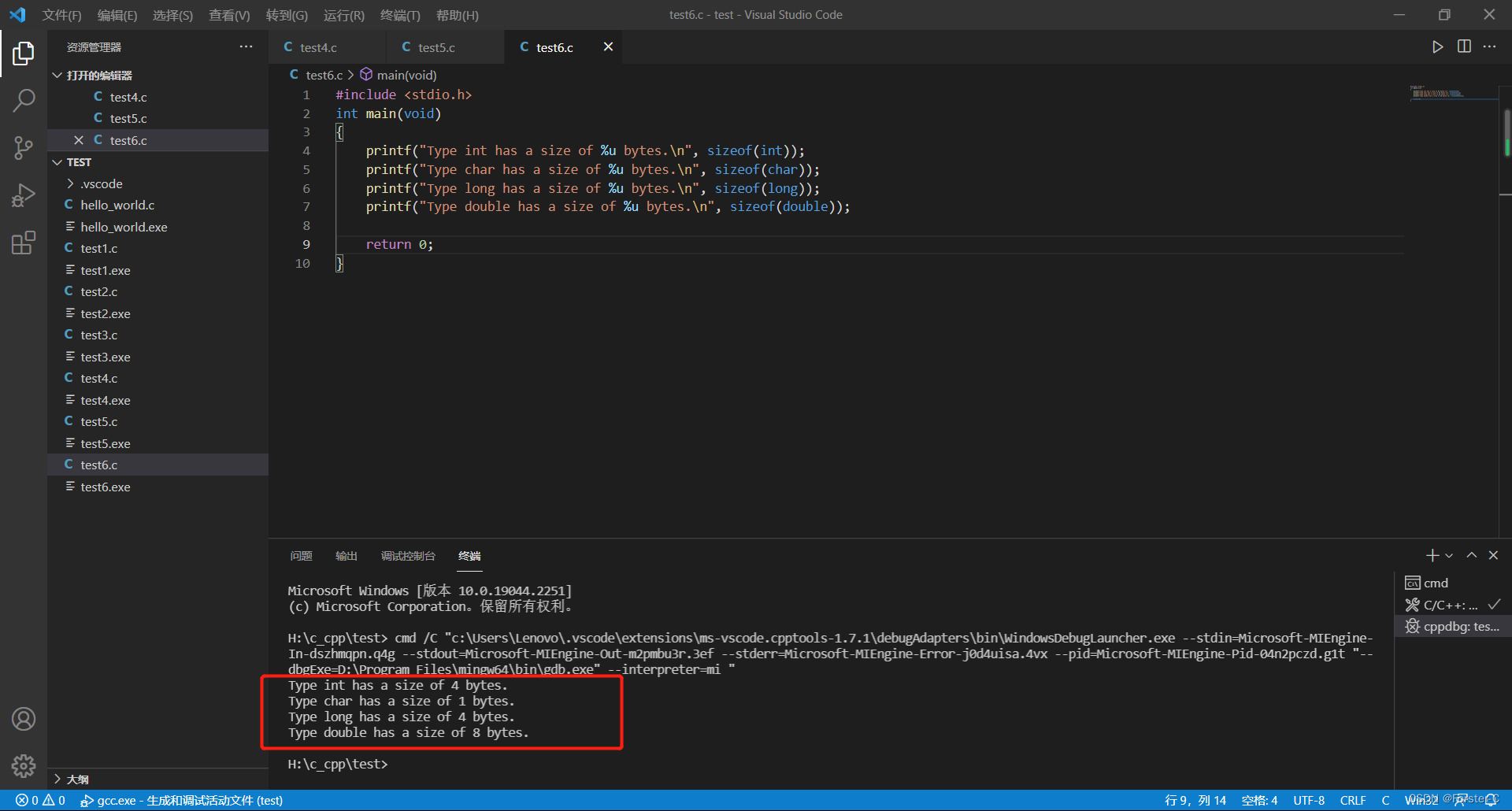Open the Extensions view icon
Image resolution: width=1512 pixels, height=811 pixels.
(x=24, y=242)
